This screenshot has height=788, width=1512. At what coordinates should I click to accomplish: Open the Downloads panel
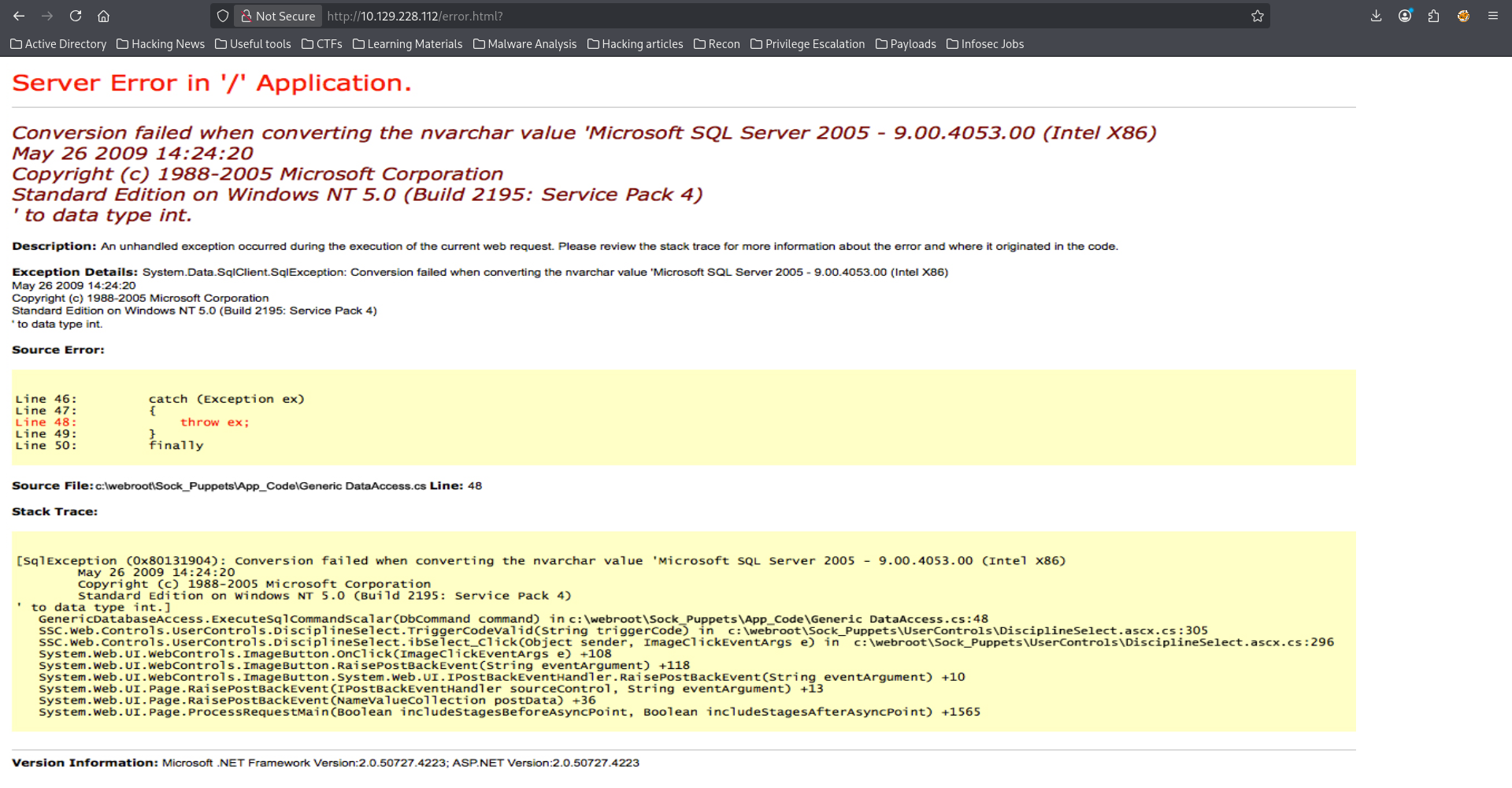click(x=1376, y=16)
